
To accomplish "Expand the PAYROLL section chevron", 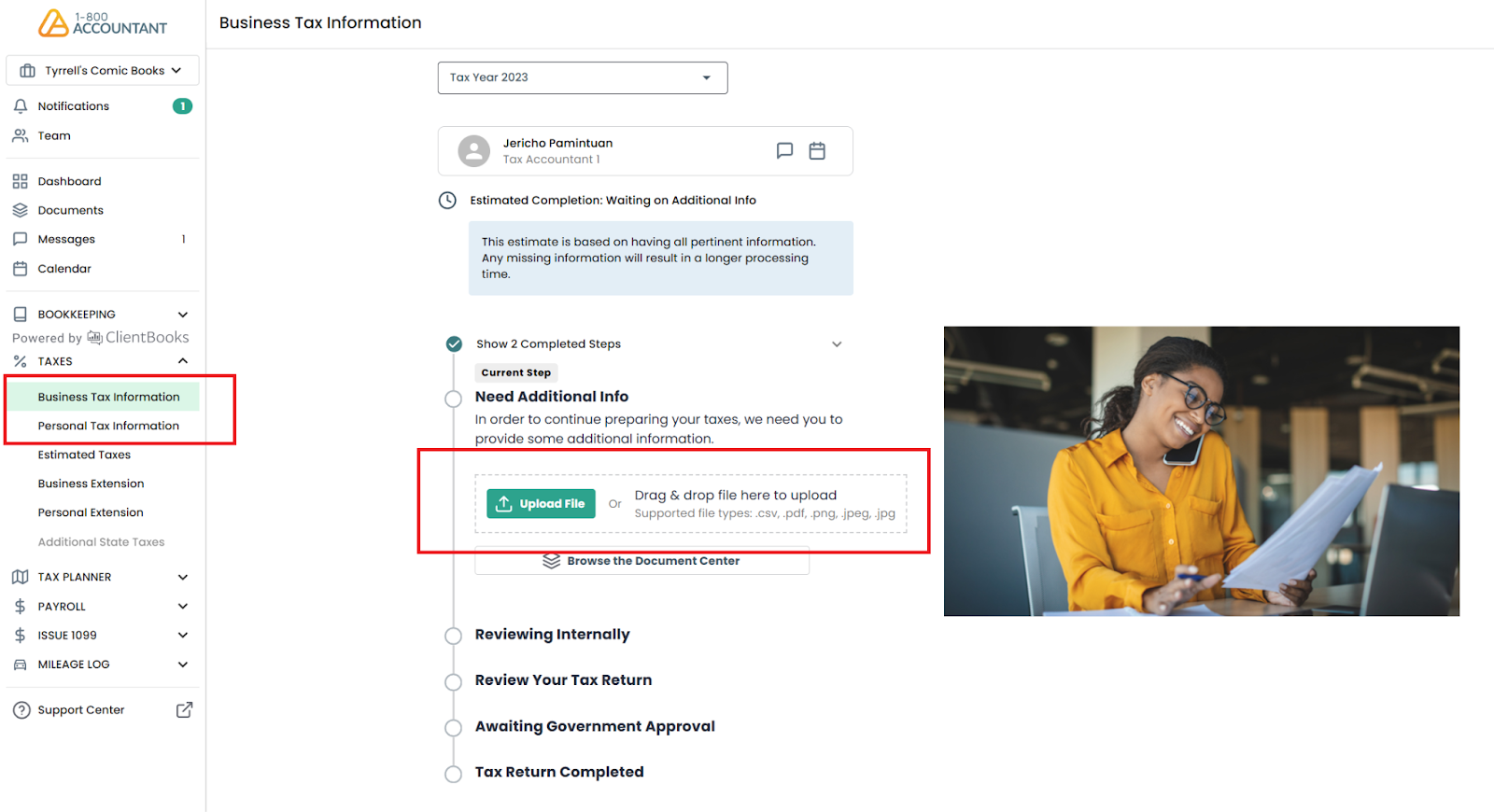I will [183, 607].
